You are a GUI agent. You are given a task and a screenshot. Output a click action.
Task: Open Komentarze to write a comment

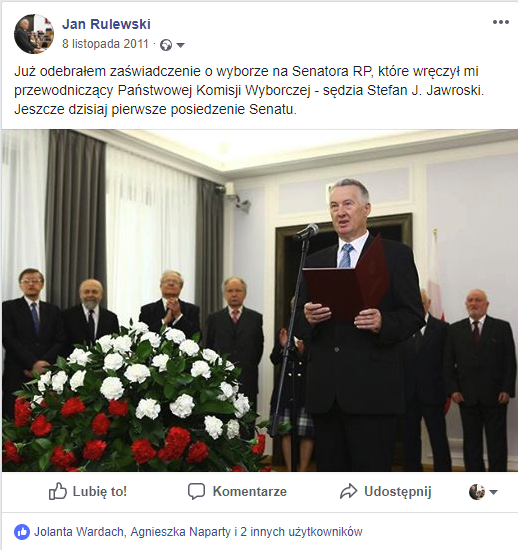tap(250, 491)
